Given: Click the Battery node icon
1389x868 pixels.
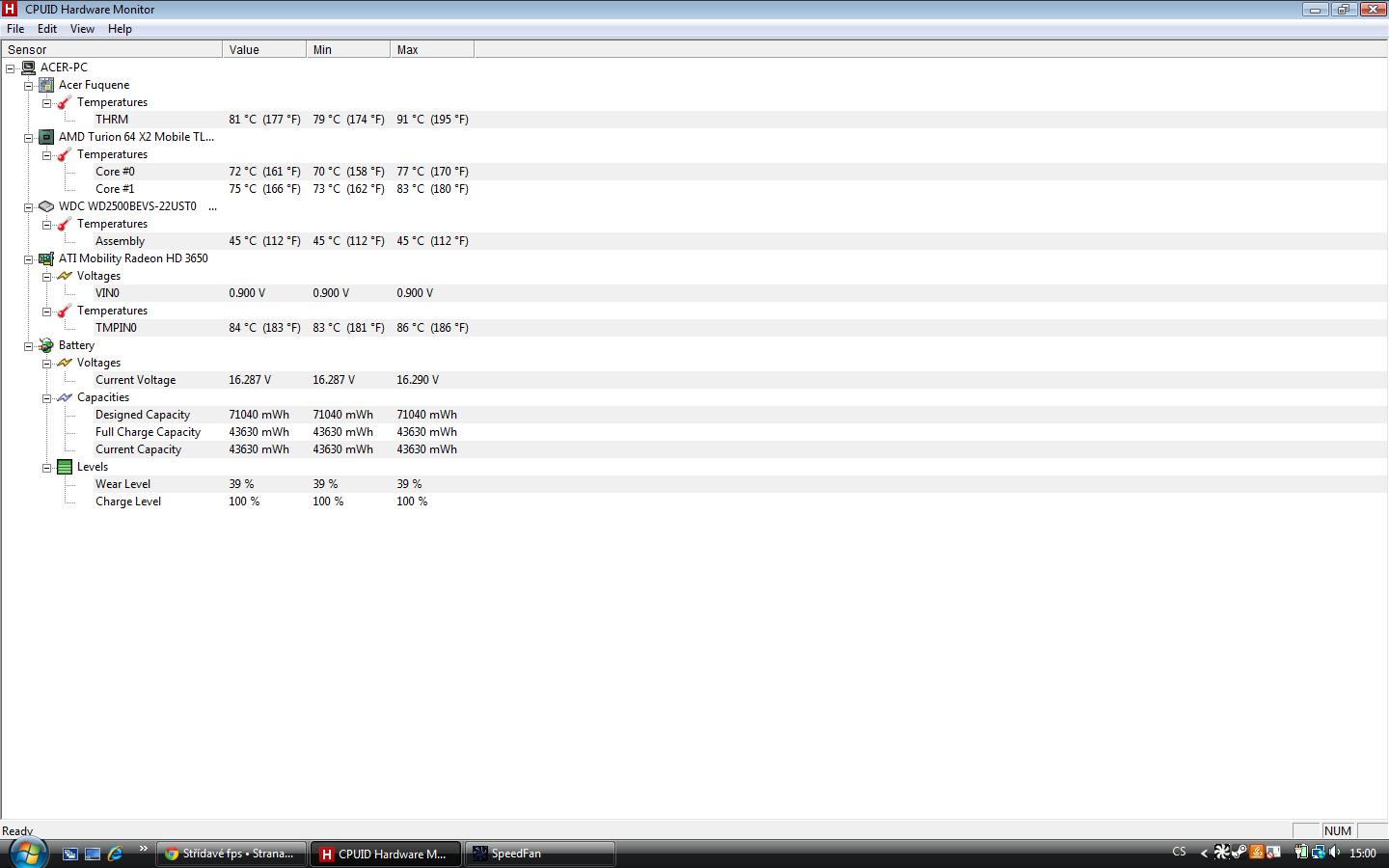Looking at the screenshot, I should 46,345.
